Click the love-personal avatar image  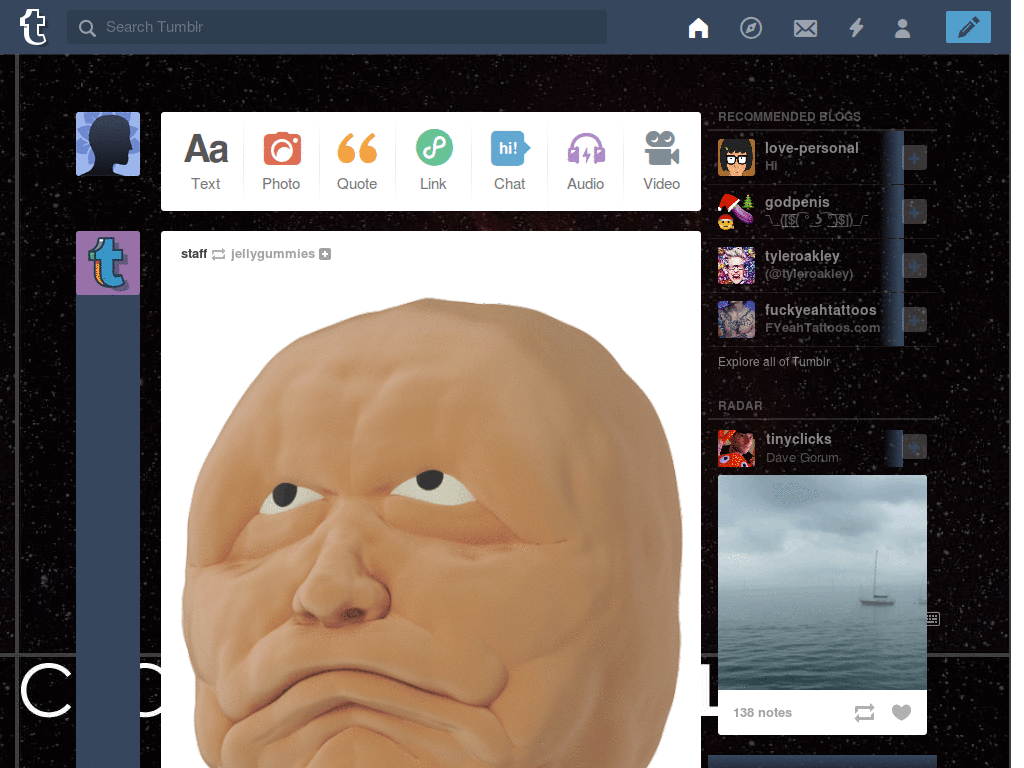[736, 157]
